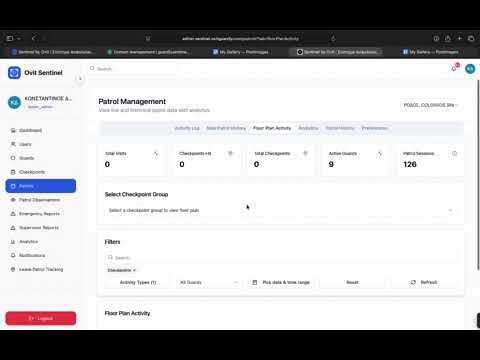Switch to the Activity Log tab
The image size is (480, 360).
(x=187, y=128)
